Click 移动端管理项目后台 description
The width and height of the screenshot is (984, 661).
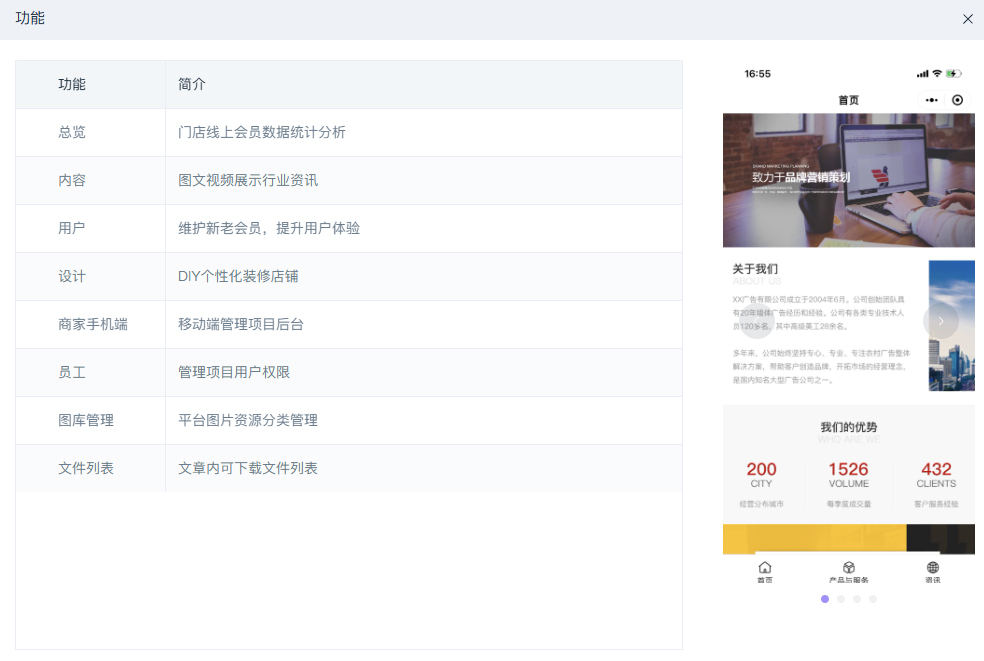tap(241, 325)
